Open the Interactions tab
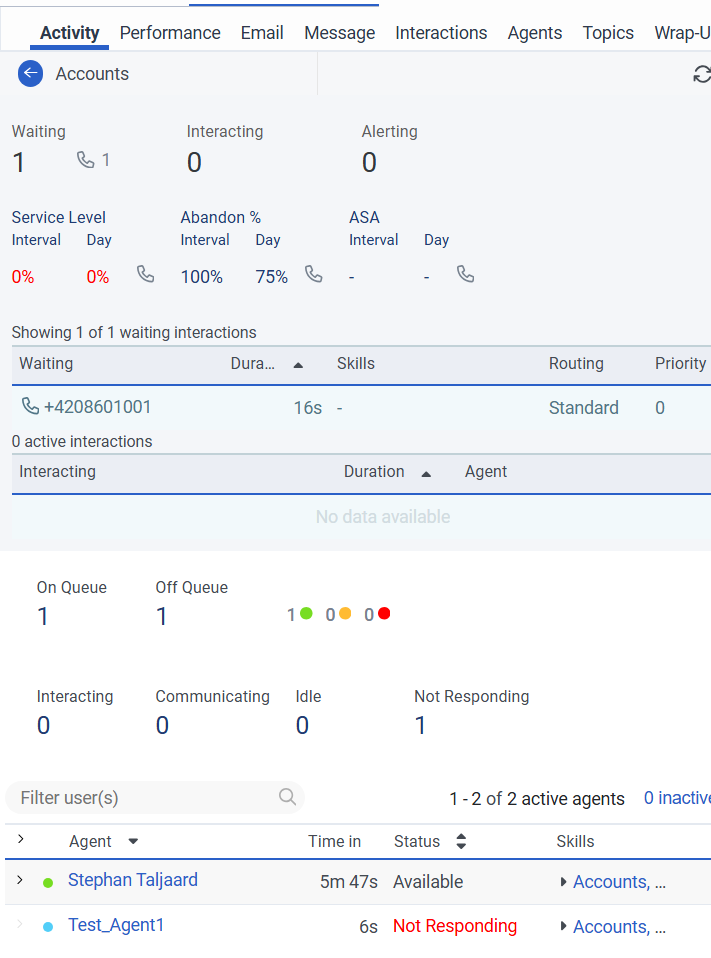 [x=441, y=33]
